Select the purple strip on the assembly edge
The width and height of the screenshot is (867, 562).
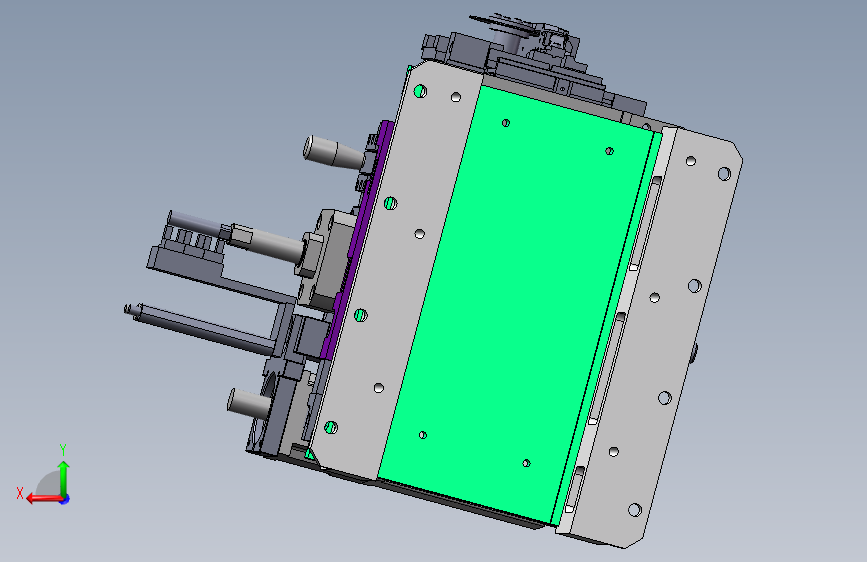click(x=357, y=241)
